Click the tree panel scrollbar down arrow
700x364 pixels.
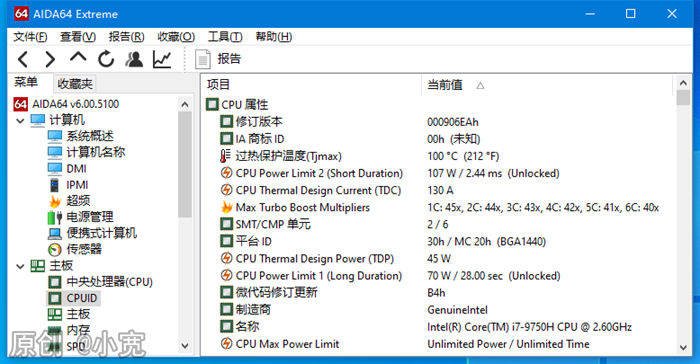point(185,346)
